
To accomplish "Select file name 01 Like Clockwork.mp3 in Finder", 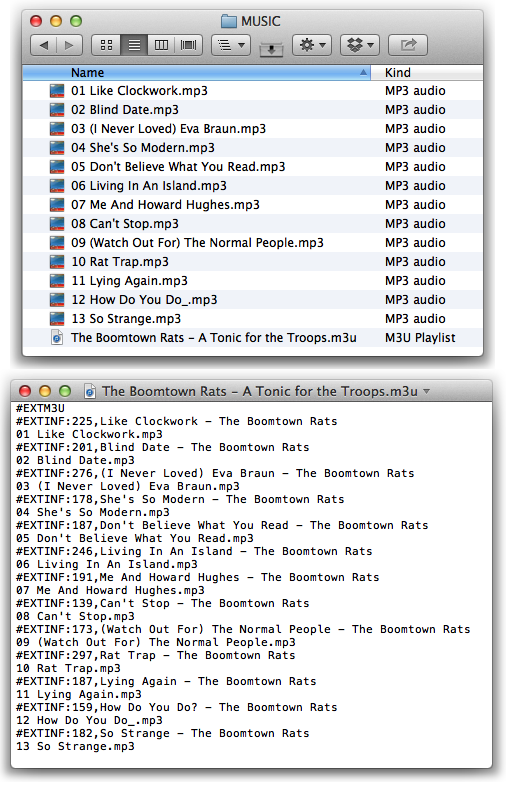I will click(x=139, y=91).
